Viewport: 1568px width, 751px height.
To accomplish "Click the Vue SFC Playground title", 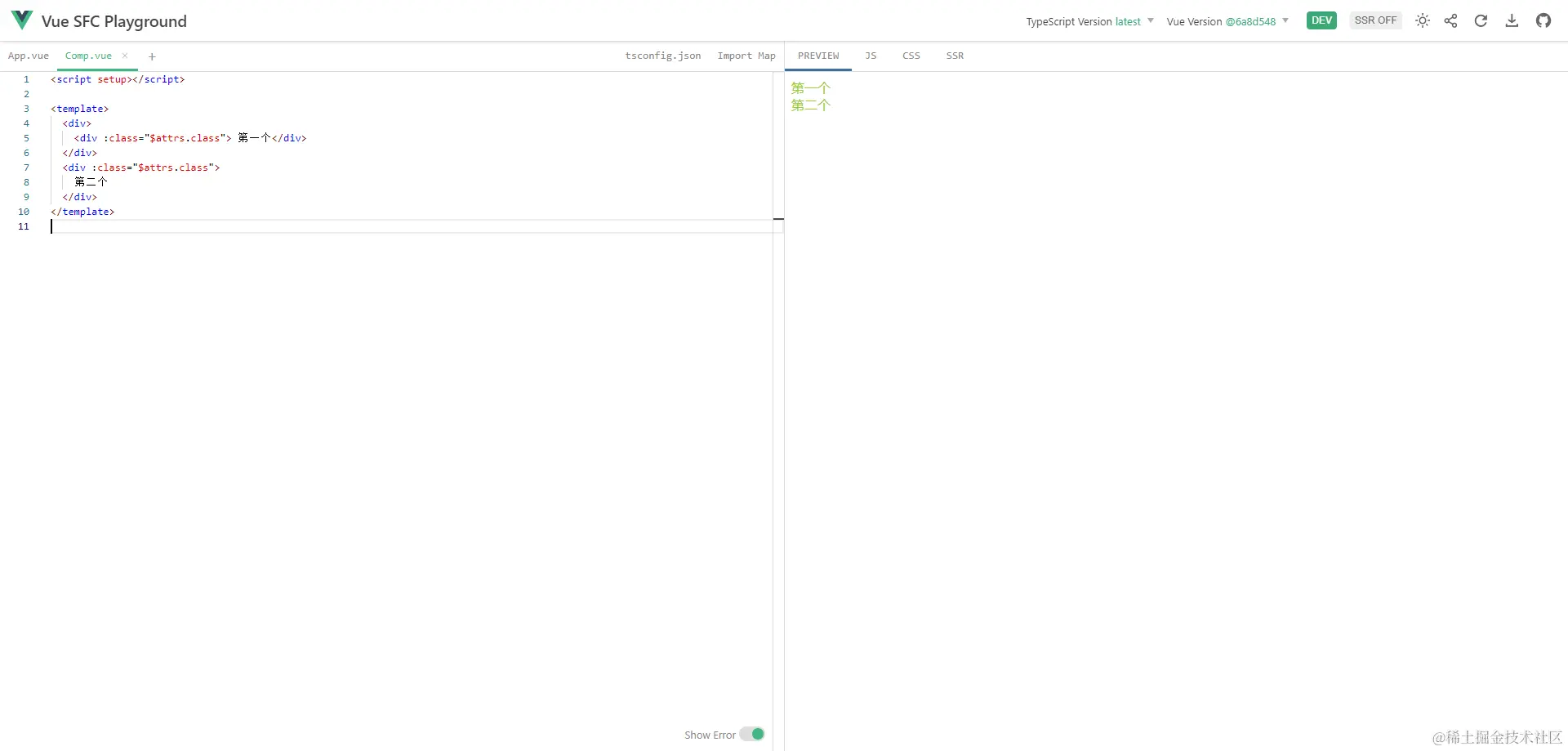I will point(114,21).
